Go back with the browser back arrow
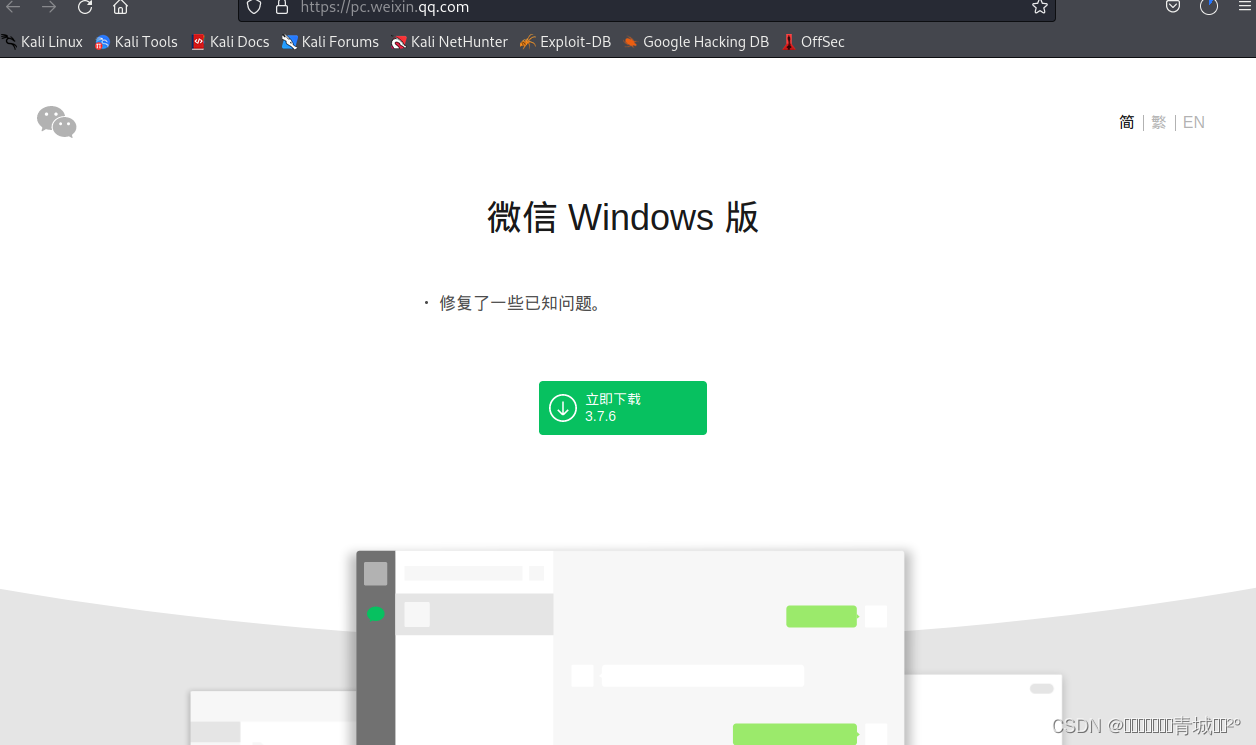Screen dimensions: 1256x745 click(x=13, y=7)
